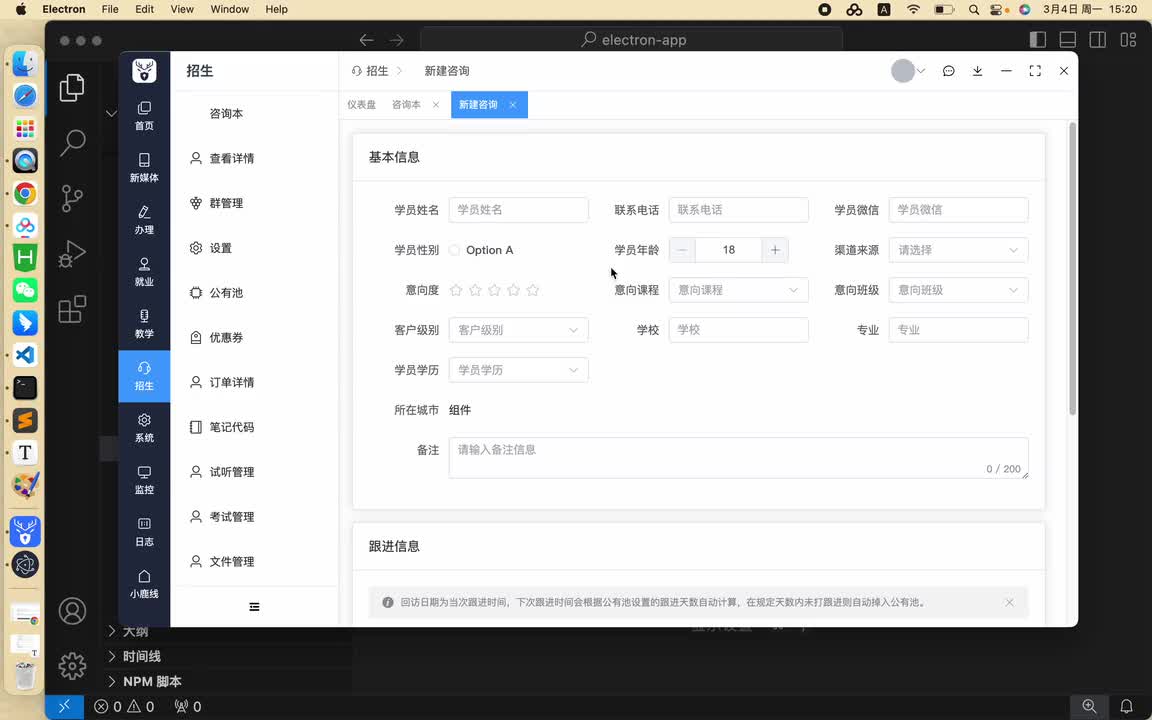
Task: Select 招生 module in sidebar
Action: pos(144,376)
